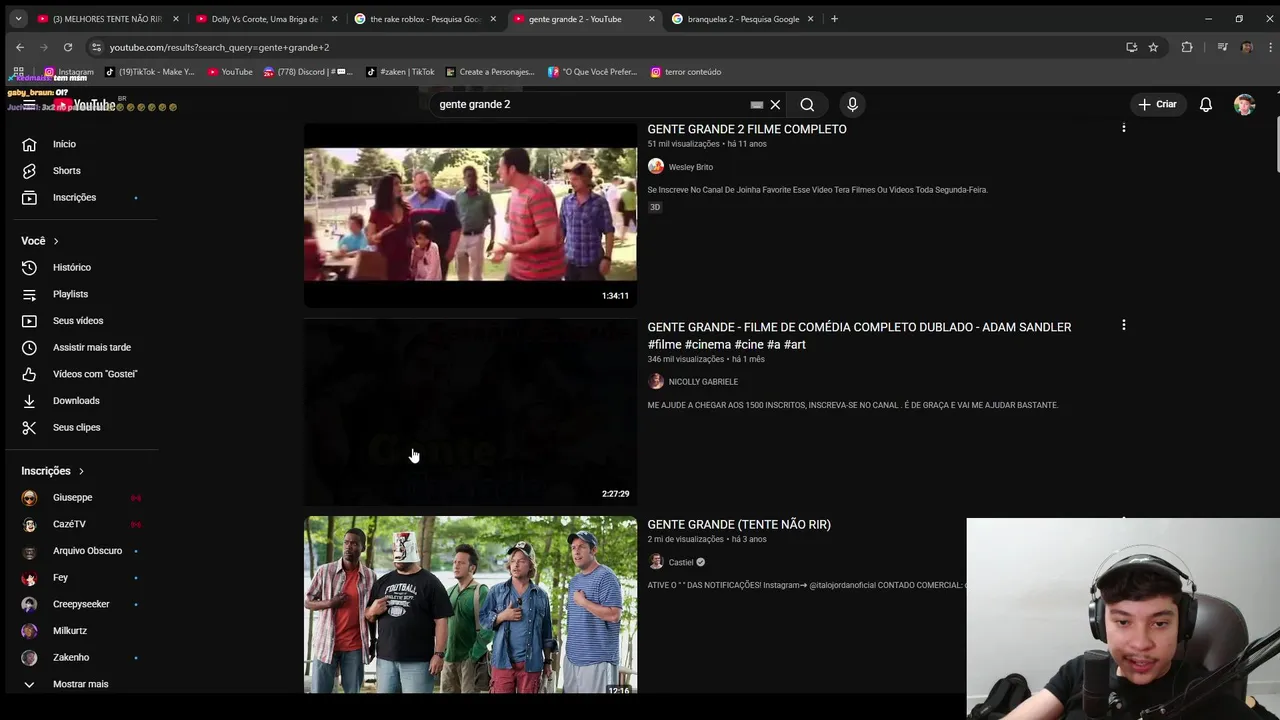Open GENTE GRANDE 2 FILME COMPLETO thumbnail

point(470,214)
